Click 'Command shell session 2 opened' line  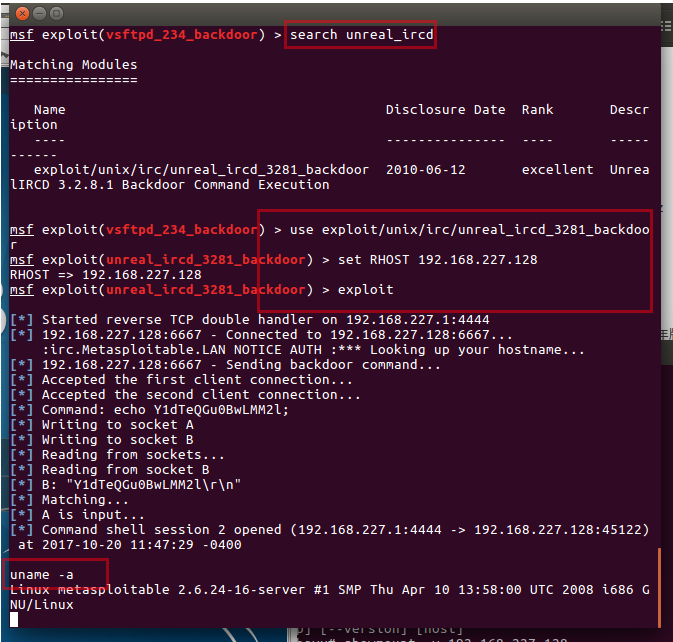click(x=330, y=530)
